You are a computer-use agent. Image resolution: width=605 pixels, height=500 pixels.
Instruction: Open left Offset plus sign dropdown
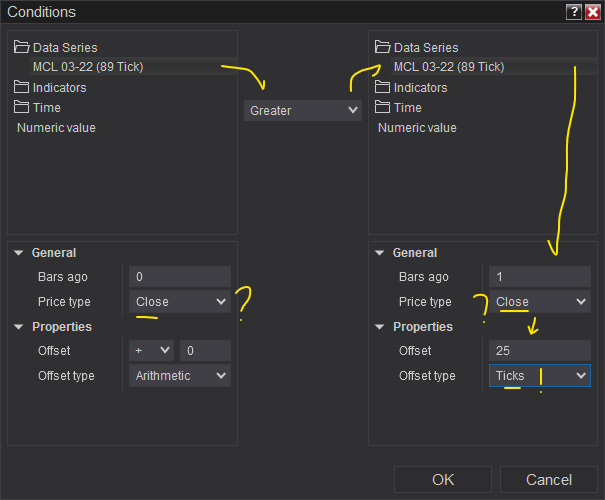[x=151, y=350]
